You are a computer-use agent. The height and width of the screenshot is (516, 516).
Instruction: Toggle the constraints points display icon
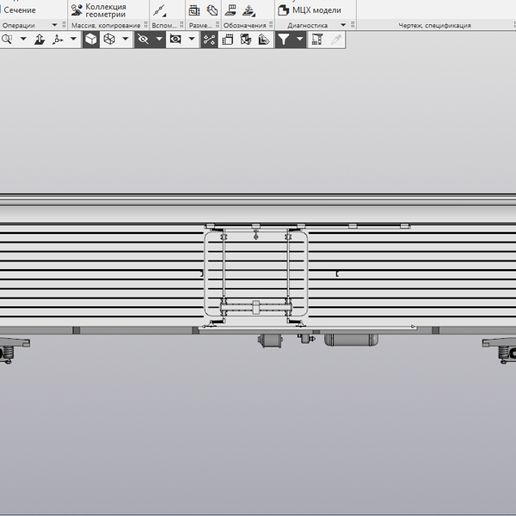(209, 39)
